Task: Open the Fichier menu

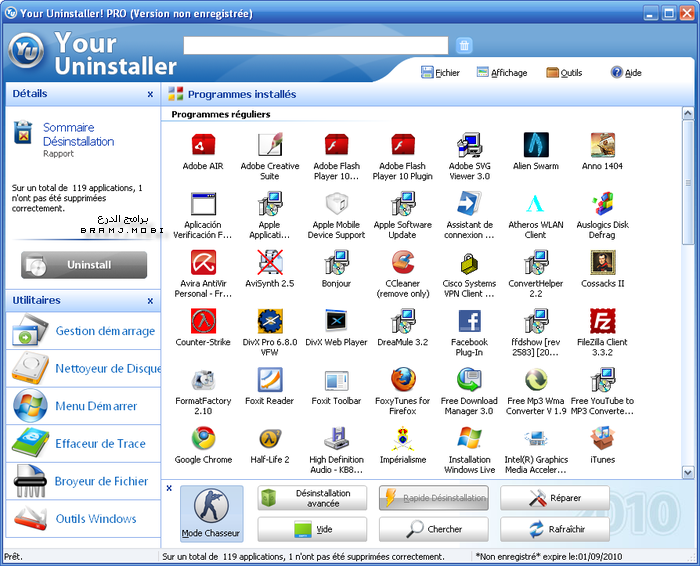Action: pyautogui.click(x=440, y=73)
